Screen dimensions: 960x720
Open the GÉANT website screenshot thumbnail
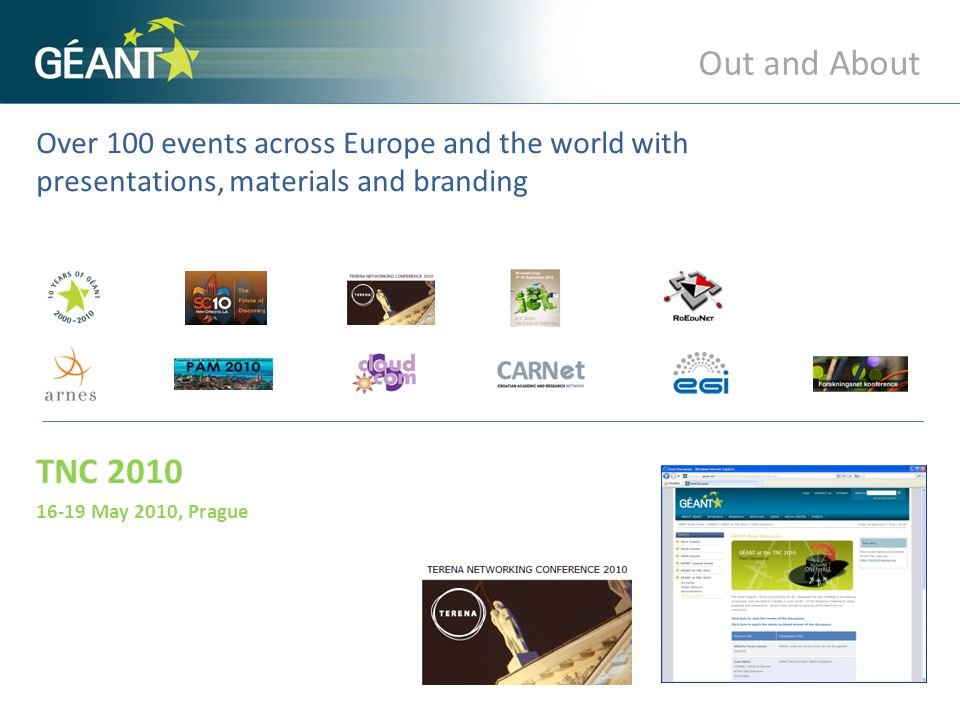click(x=793, y=574)
